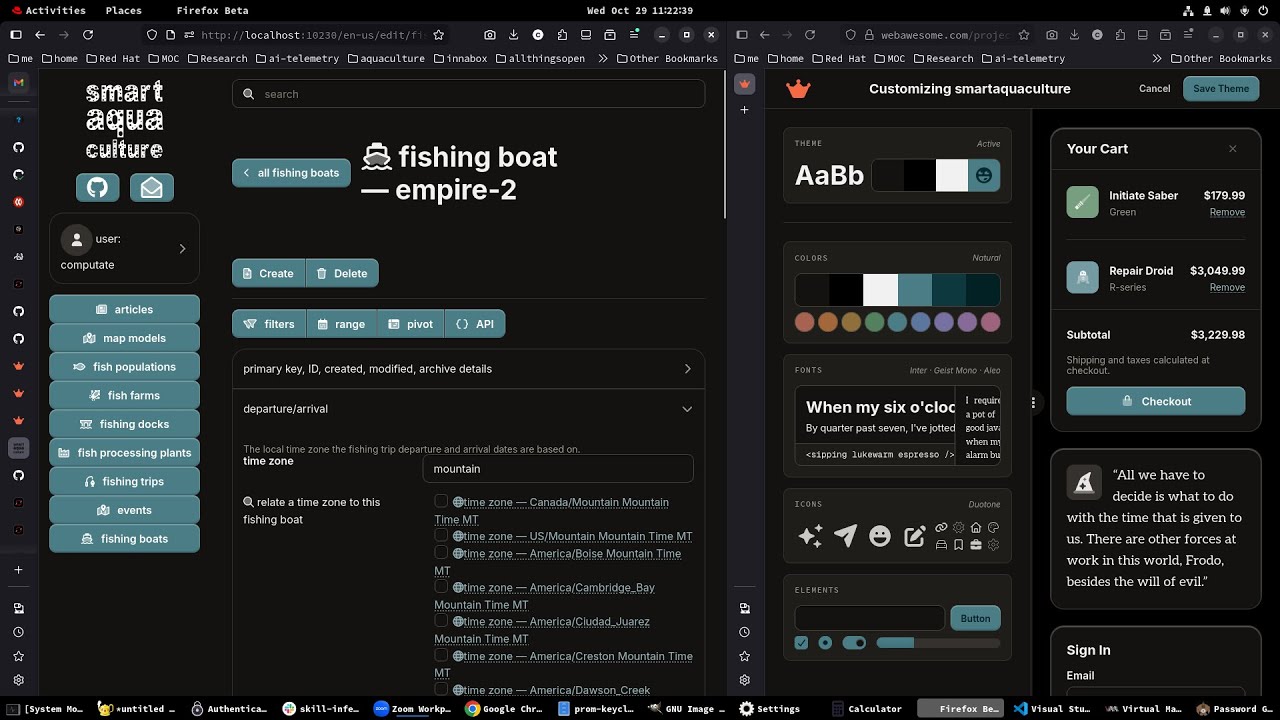The image size is (1280, 720).
Task: Click the pinned crown tab in right window sidebar
Action: pyautogui.click(x=744, y=83)
